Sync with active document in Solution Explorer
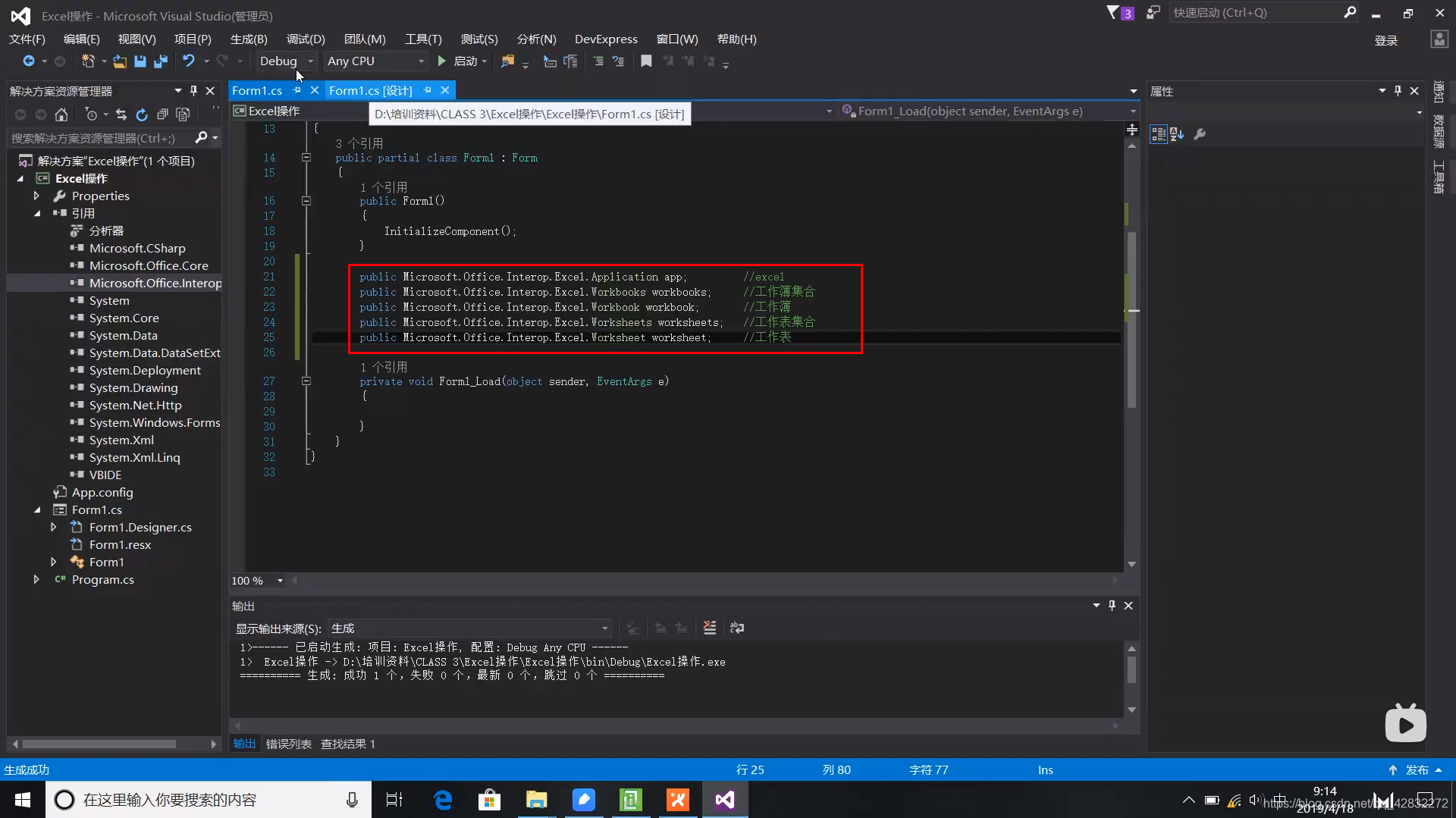Screen dimensions: 1456x818 click(x=121, y=114)
